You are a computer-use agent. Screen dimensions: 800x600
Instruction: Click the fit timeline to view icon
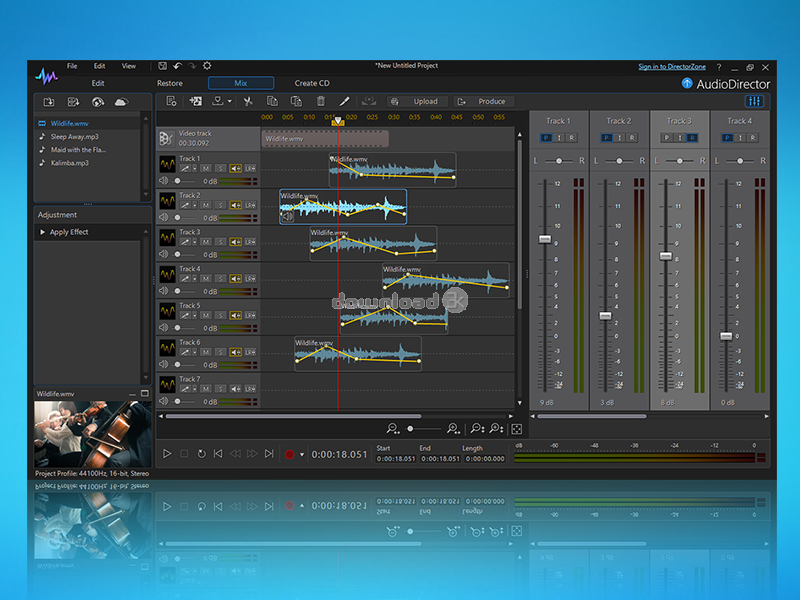click(516, 429)
